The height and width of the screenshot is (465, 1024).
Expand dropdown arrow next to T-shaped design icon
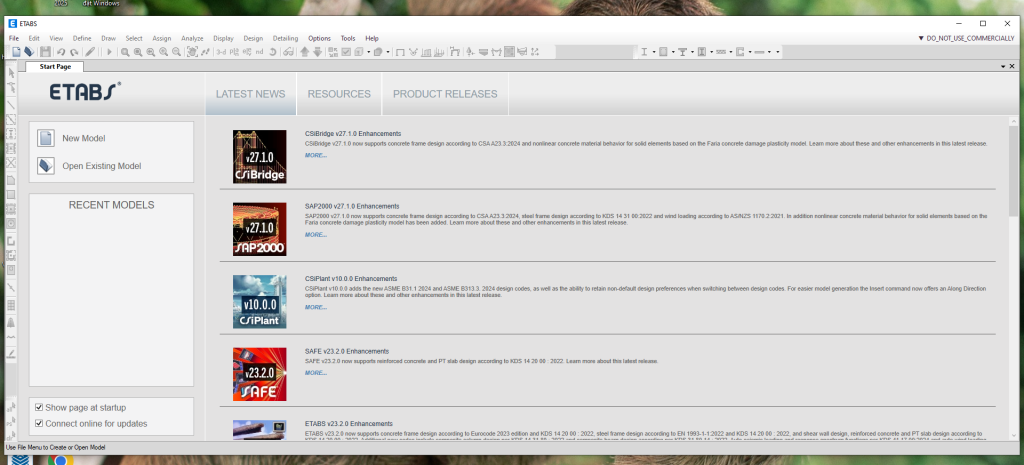pyautogui.click(x=692, y=52)
